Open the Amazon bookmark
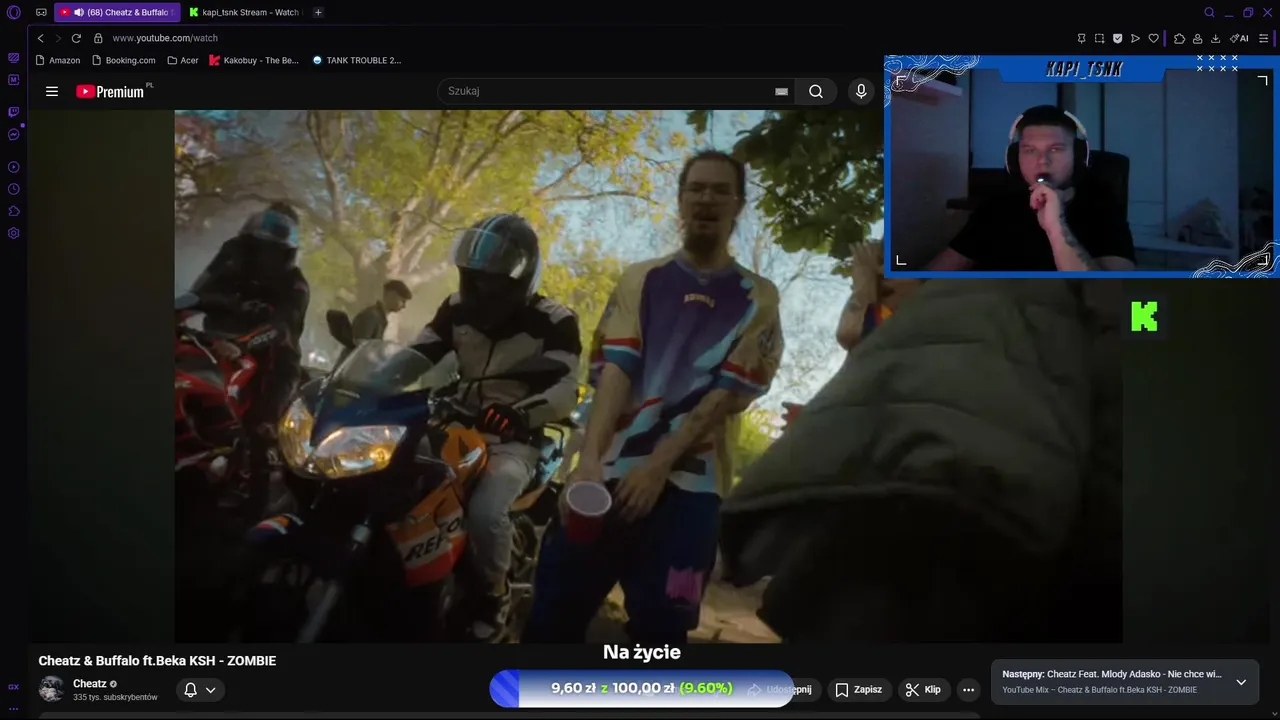Screen dimensions: 1280x720 click(x=58, y=60)
